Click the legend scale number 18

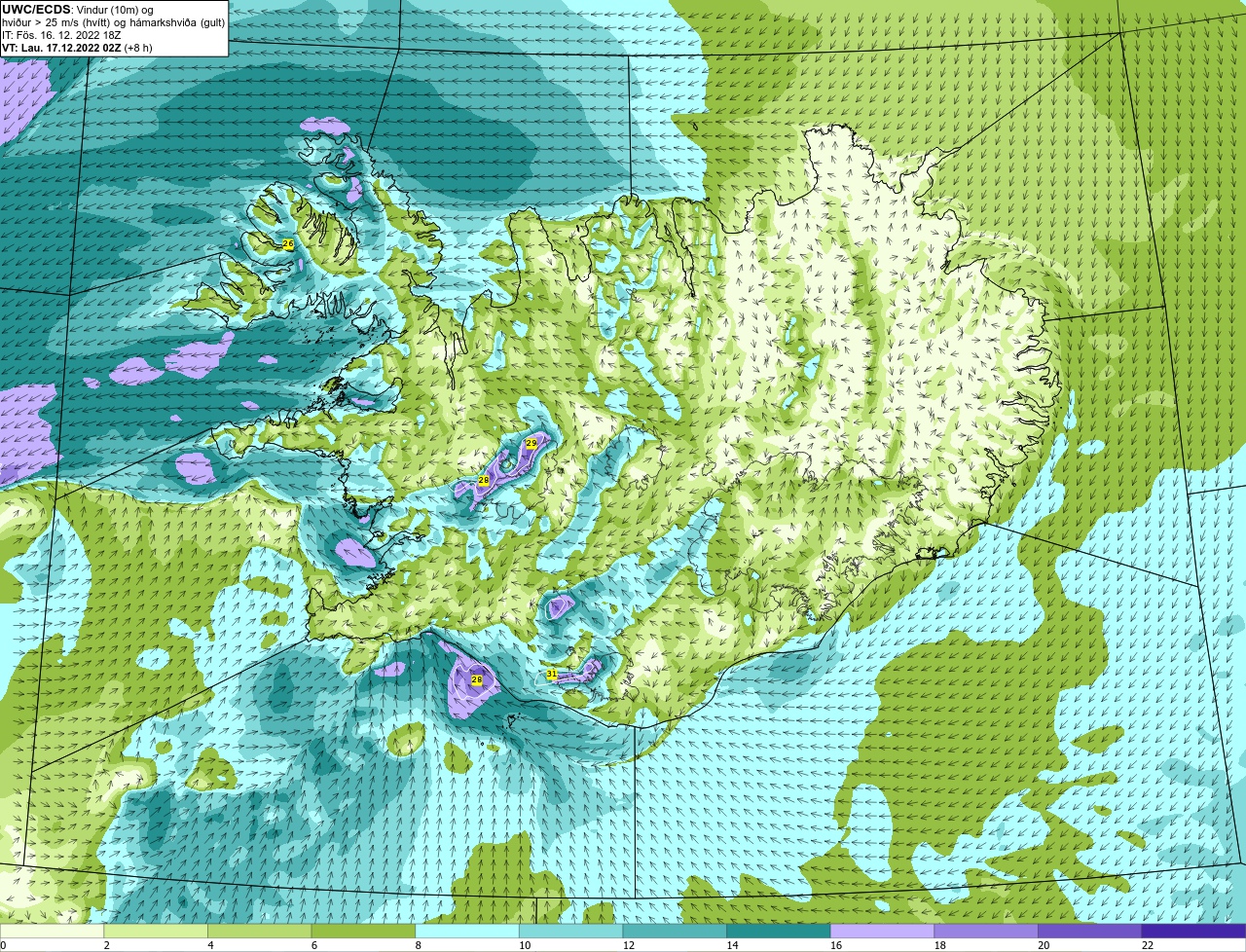(939, 945)
